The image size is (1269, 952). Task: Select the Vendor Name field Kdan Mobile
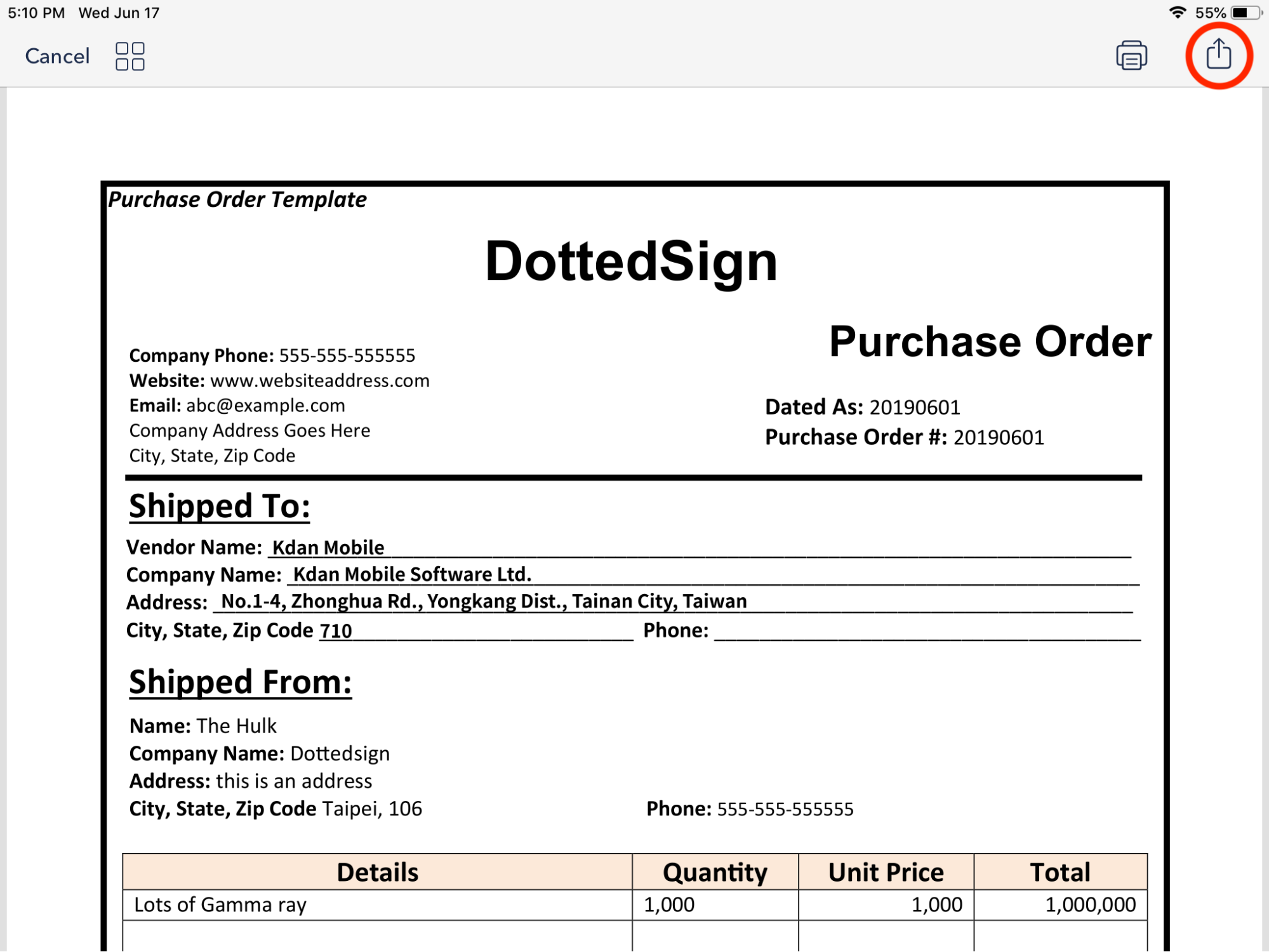point(699,547)
